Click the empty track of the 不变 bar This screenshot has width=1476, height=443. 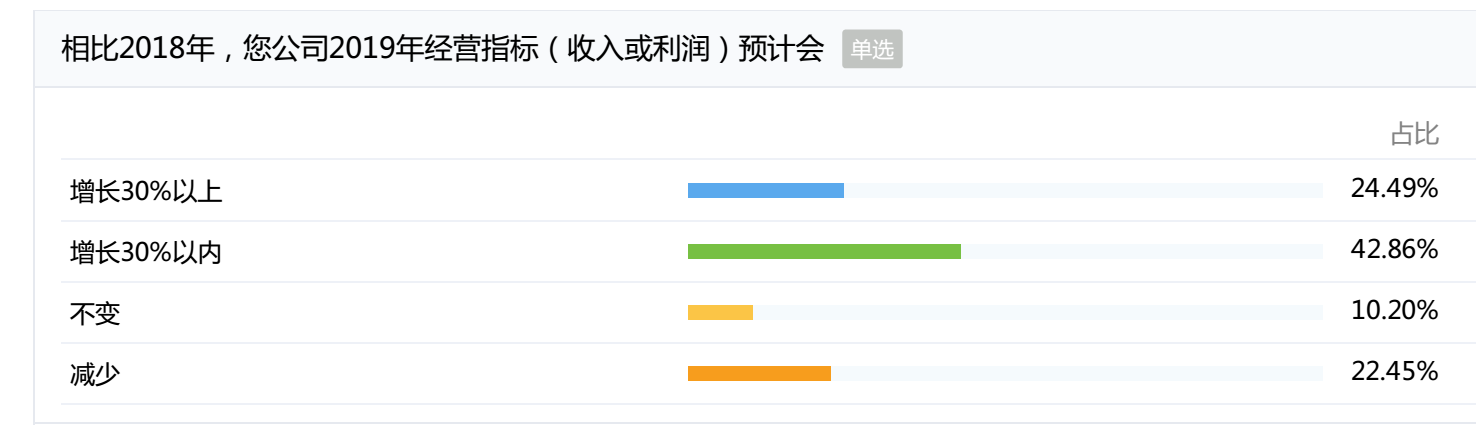[x=1038, y=313]
